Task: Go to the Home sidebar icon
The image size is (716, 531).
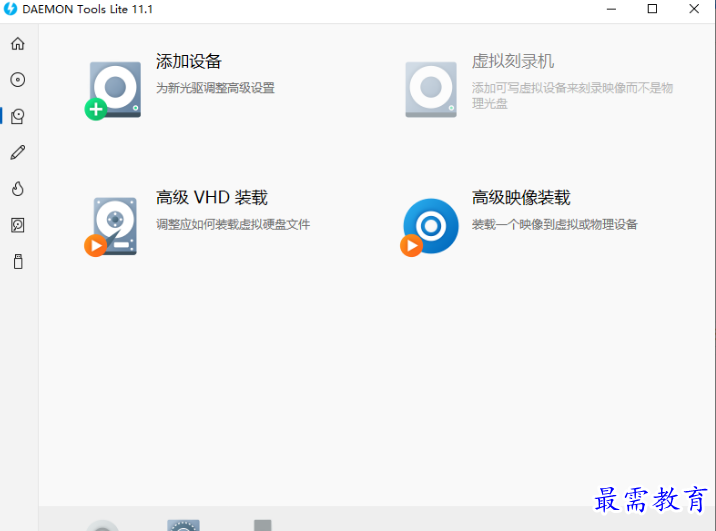Action: [x=18, y=43]
